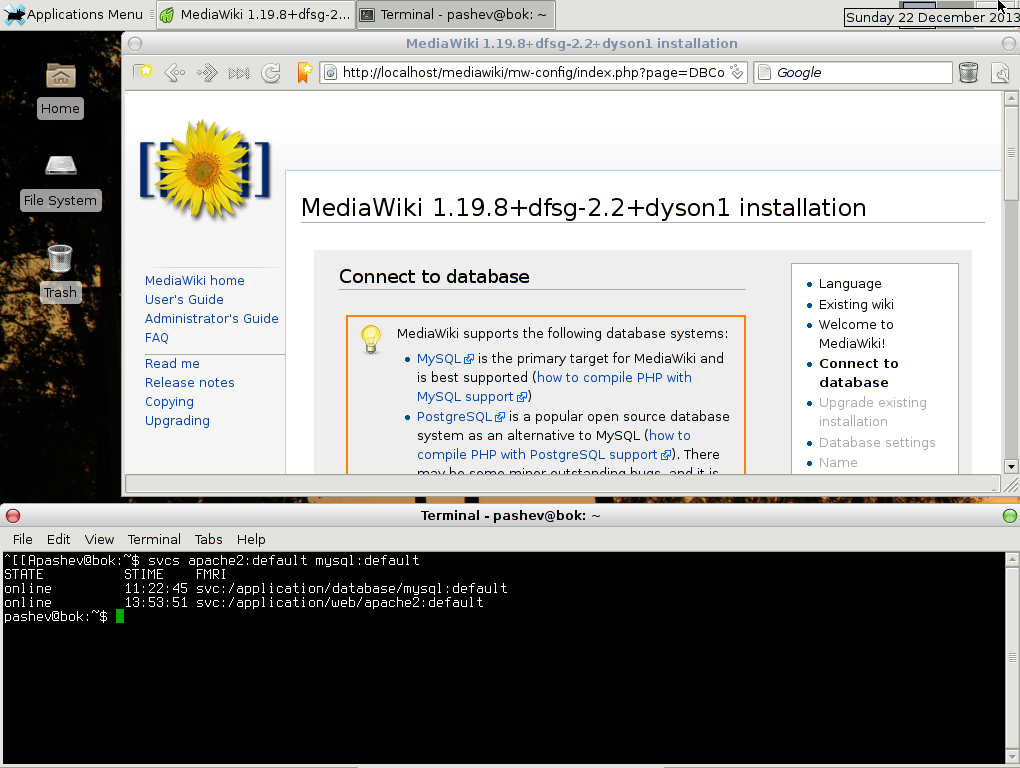The image size is (1020, 768).
Task: Follow the MediaWiki home sidebar link
Action: point(195,280)
